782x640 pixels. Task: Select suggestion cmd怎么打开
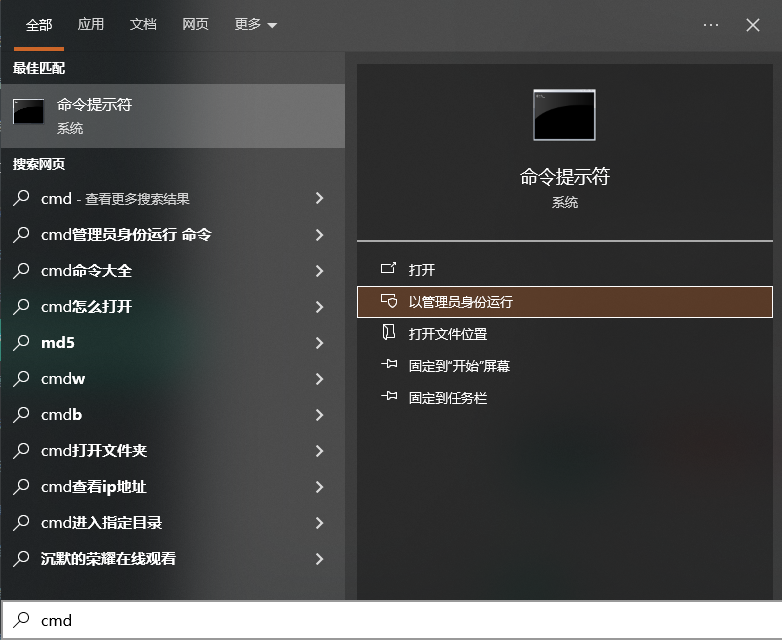point(173,306)
